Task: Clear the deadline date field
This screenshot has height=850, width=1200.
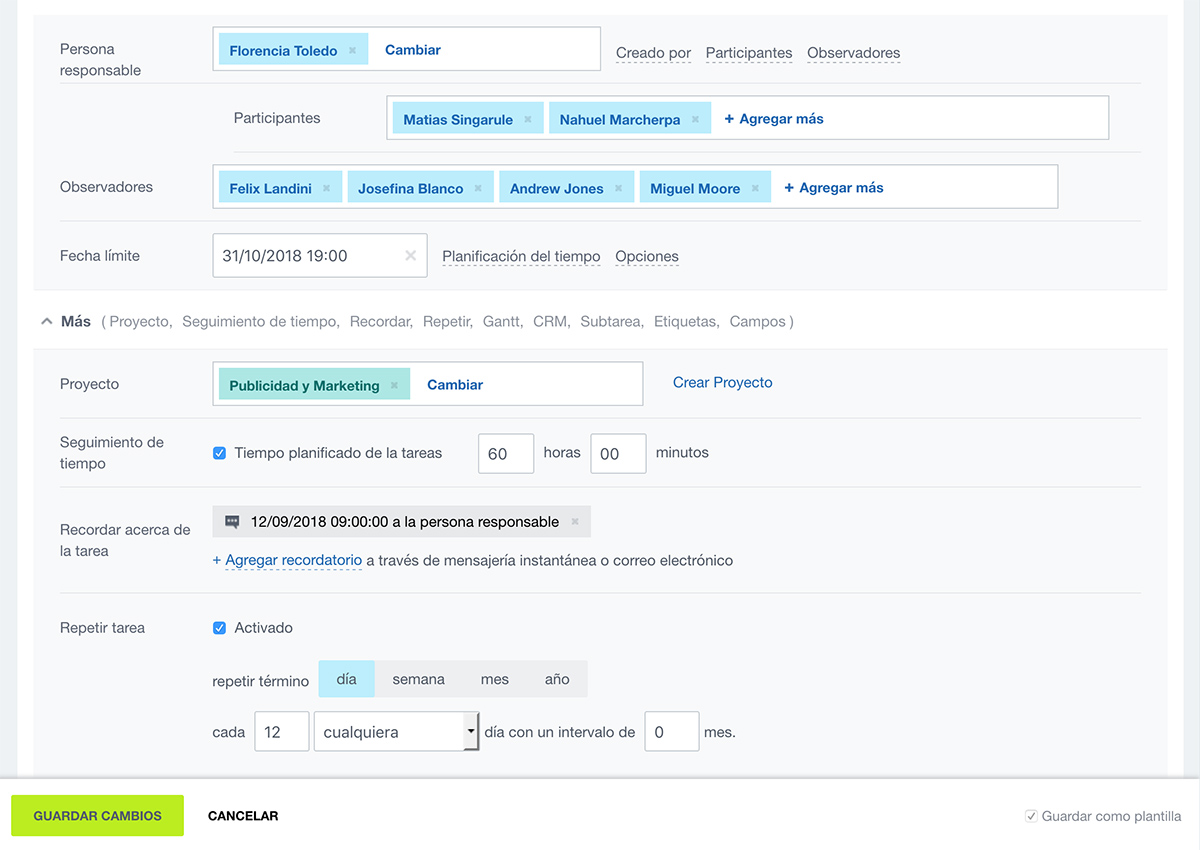Action: pos(410,256)
